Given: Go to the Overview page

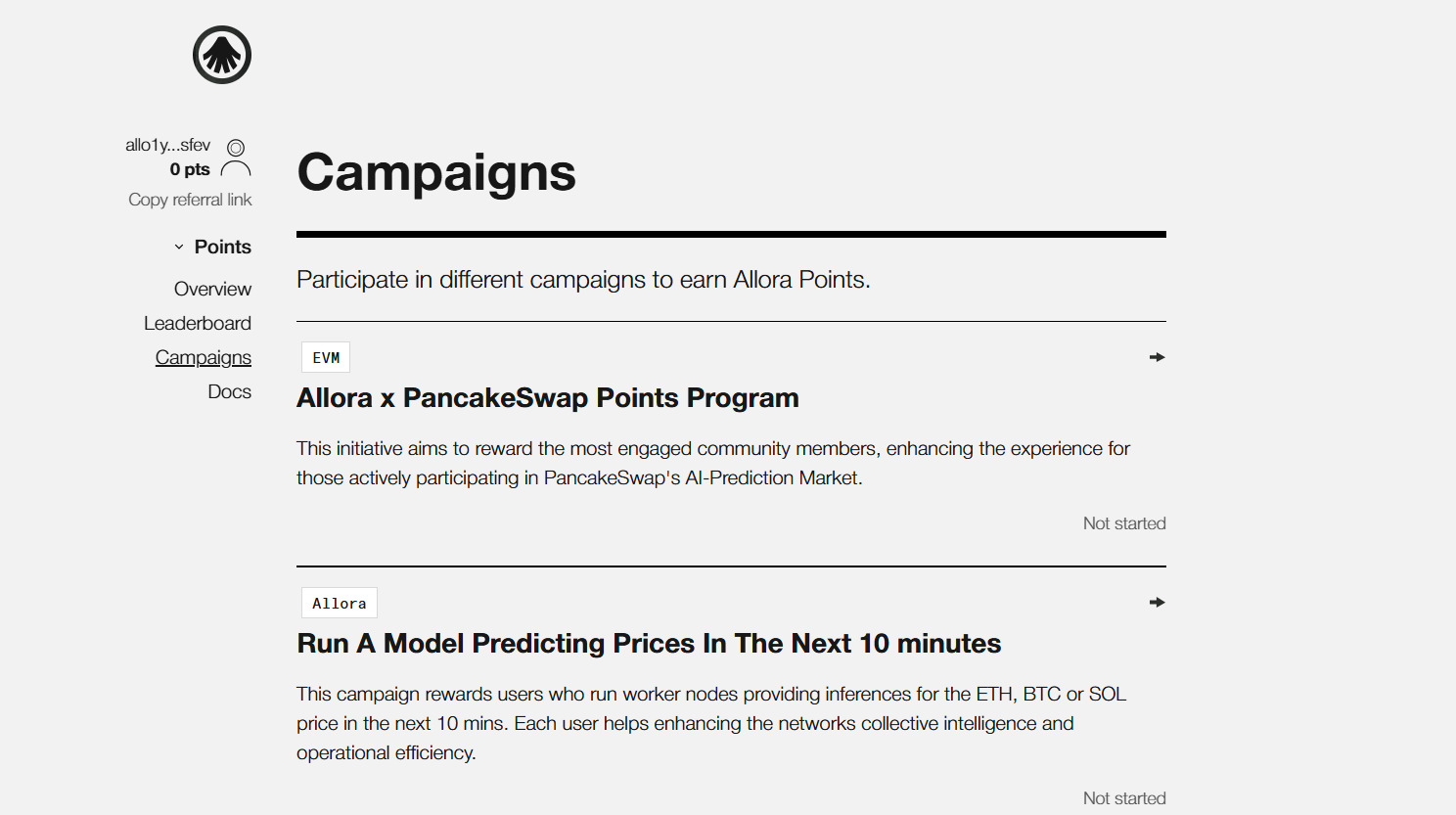Looking at the screenshot, I should point(212,289).
